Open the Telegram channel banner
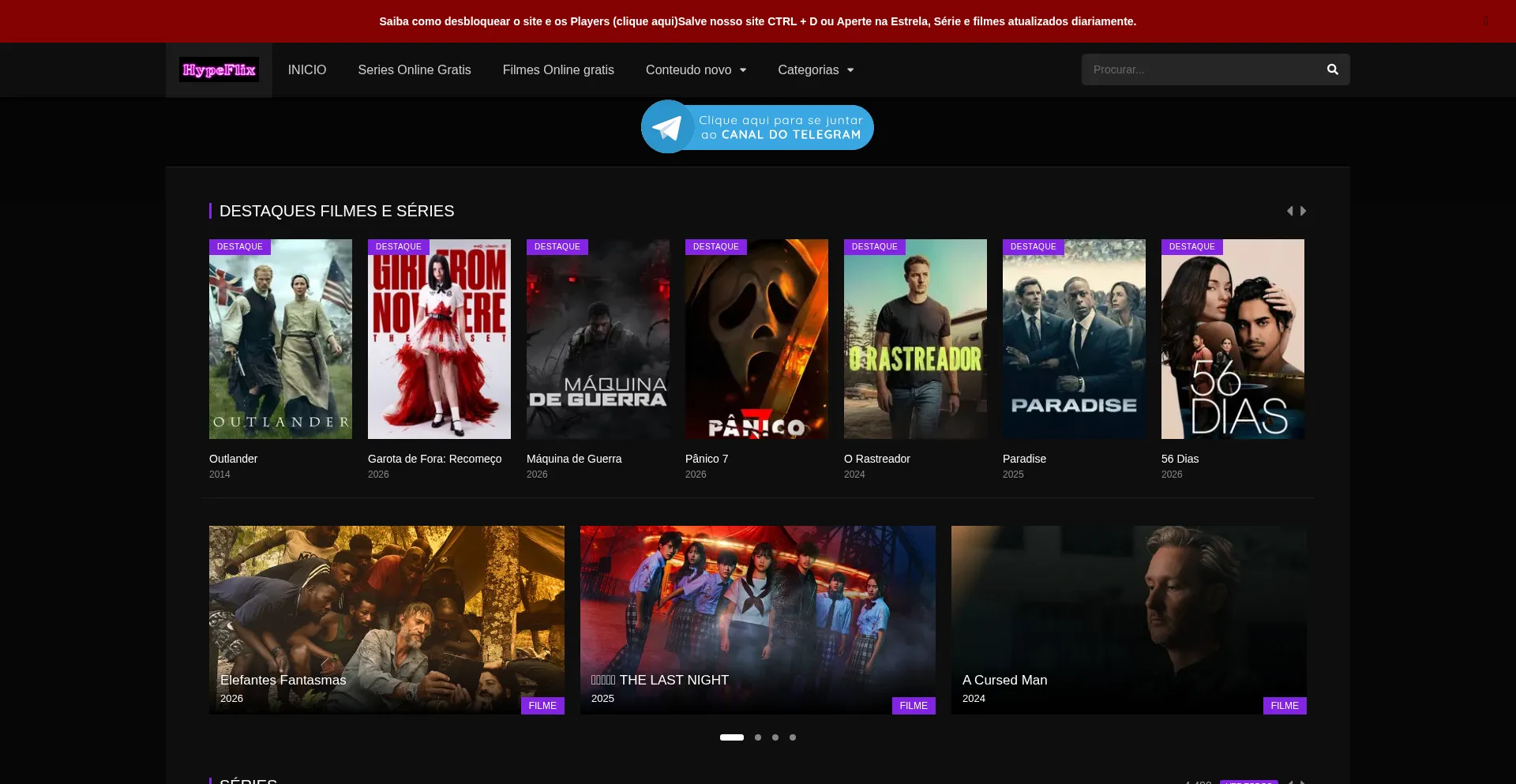The image size is (1516, 784). [757, 127]
